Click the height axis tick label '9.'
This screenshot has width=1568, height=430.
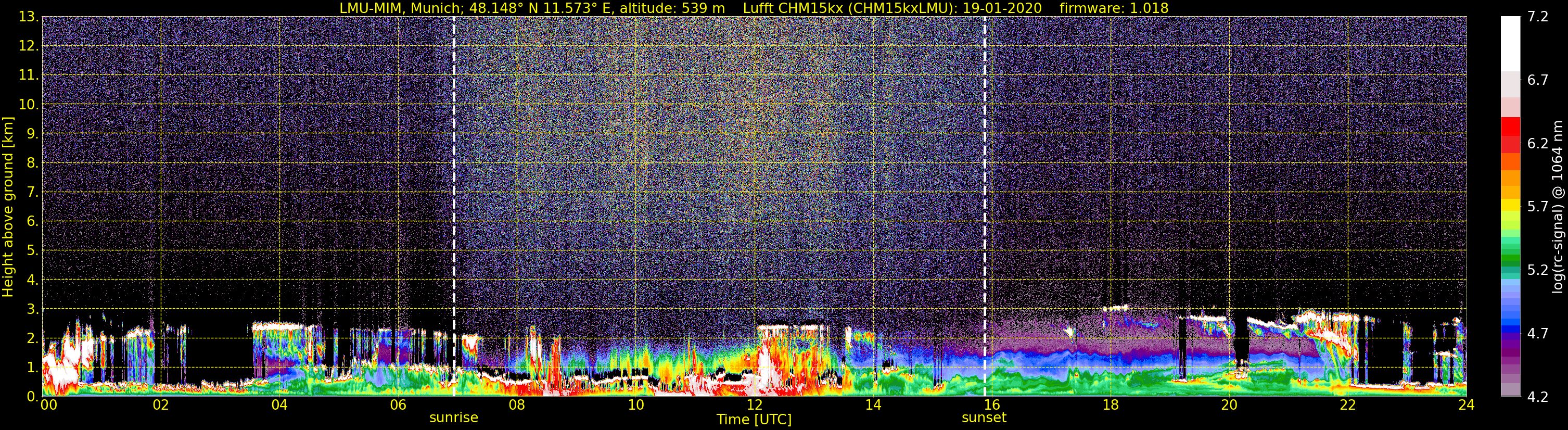tap(32, 133)
